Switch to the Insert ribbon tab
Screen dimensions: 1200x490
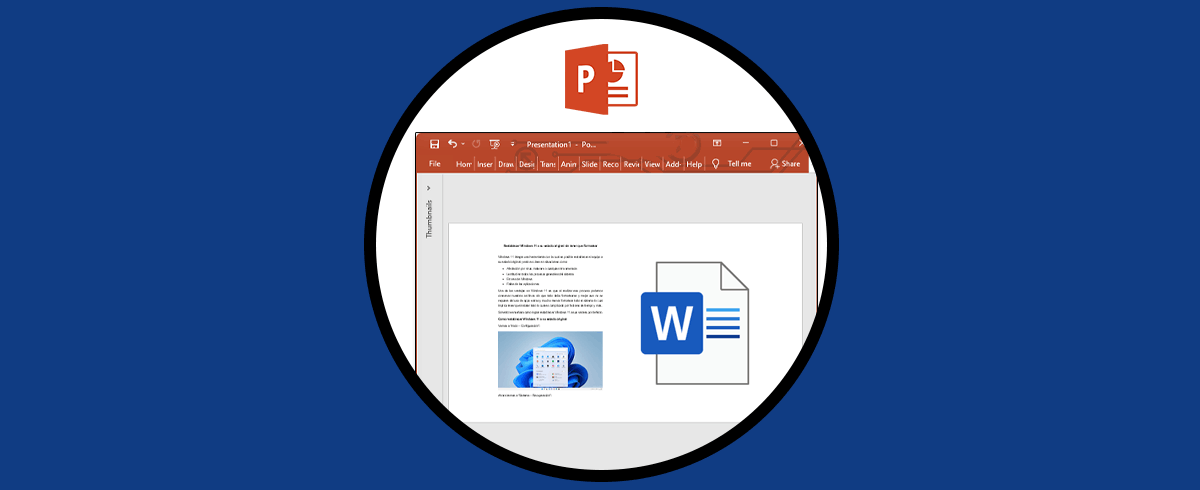click(486, 164)
